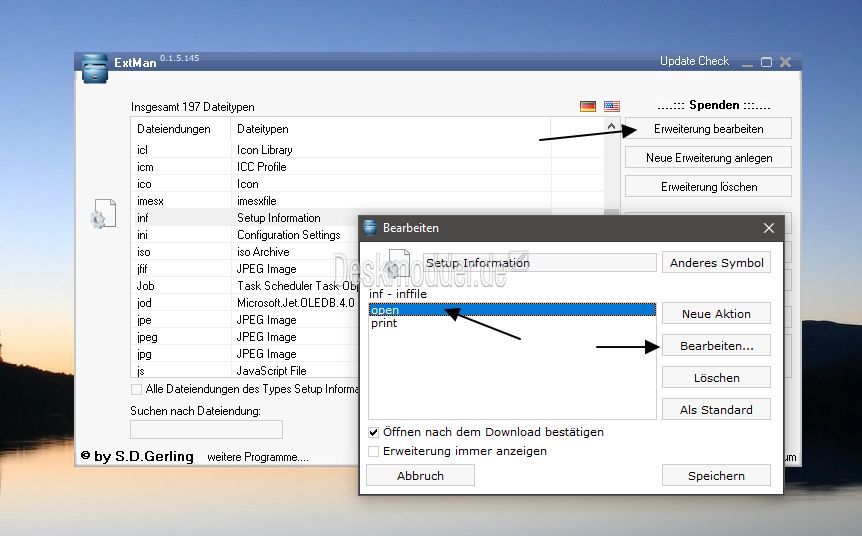
Task: Switch language with the German flag icon
Action: [x=588, y=106]
